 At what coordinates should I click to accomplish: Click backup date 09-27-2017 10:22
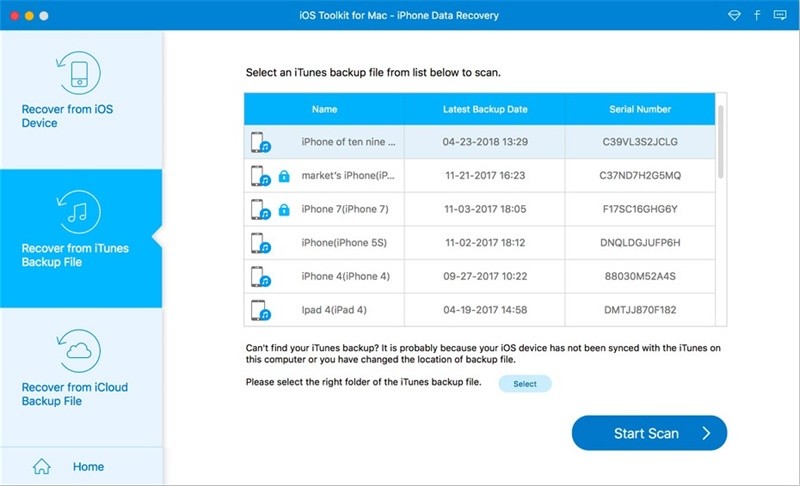point(485,276)
